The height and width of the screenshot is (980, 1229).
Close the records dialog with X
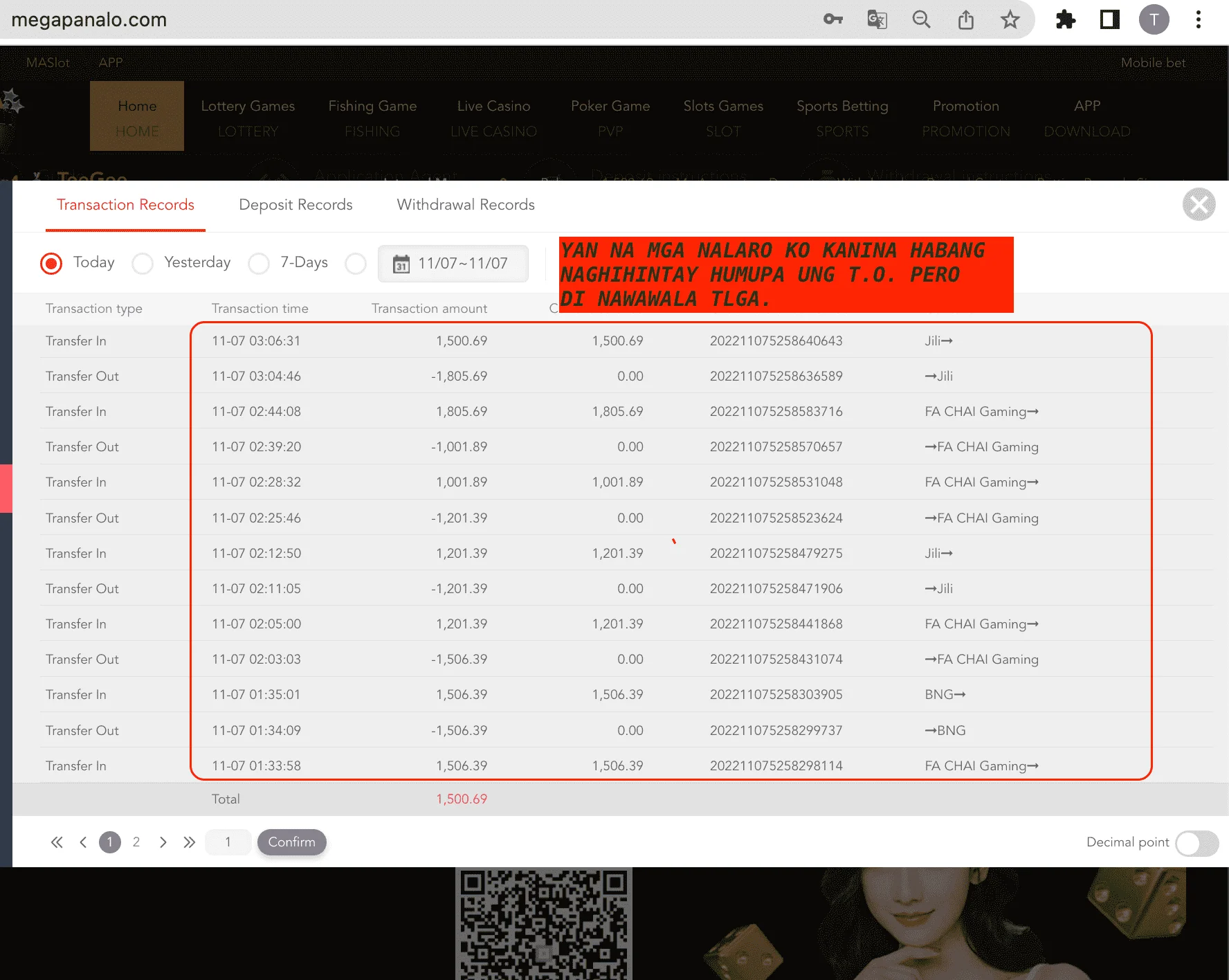1199,204
